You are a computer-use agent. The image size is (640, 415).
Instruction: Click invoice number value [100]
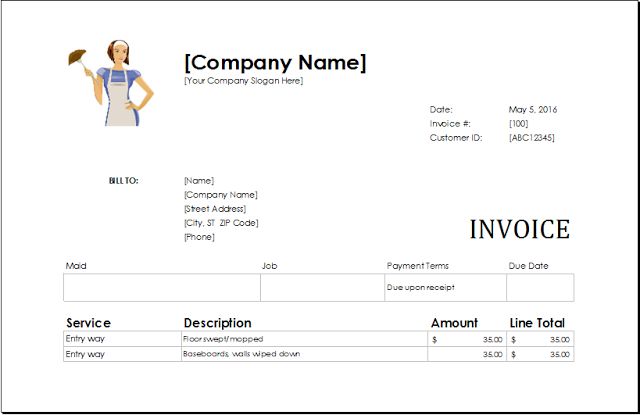point(518,124)
